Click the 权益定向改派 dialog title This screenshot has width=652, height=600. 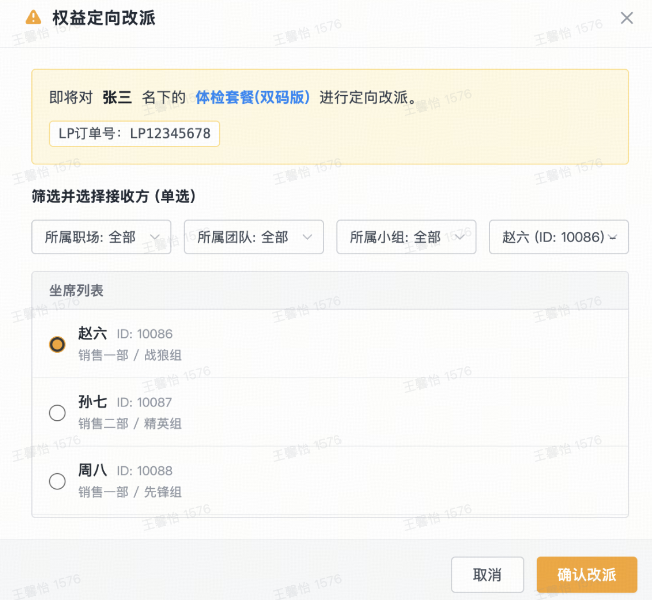click(104, 18)
